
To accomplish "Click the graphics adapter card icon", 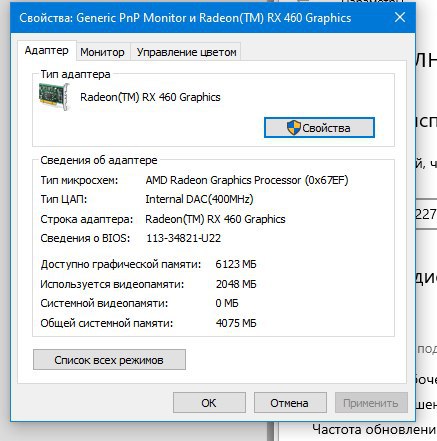I will 54,97.
